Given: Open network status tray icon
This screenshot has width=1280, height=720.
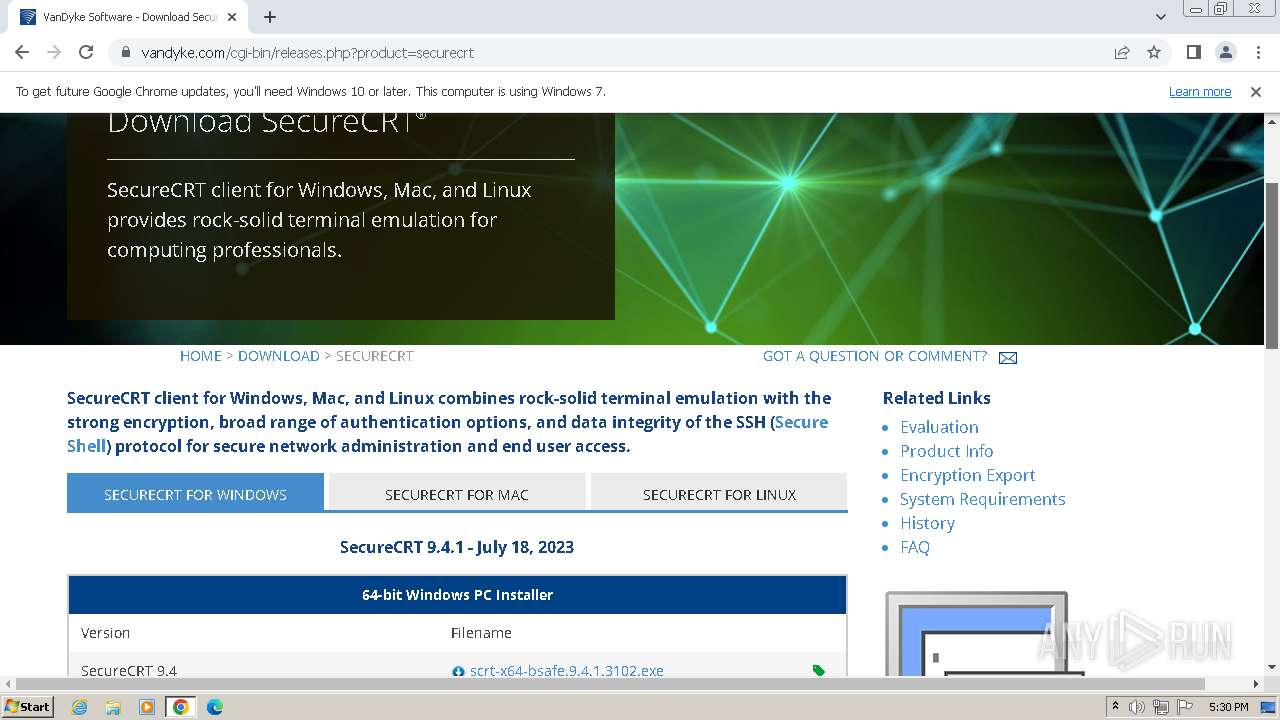Looking at the screenshot, I should [1160, 707].
